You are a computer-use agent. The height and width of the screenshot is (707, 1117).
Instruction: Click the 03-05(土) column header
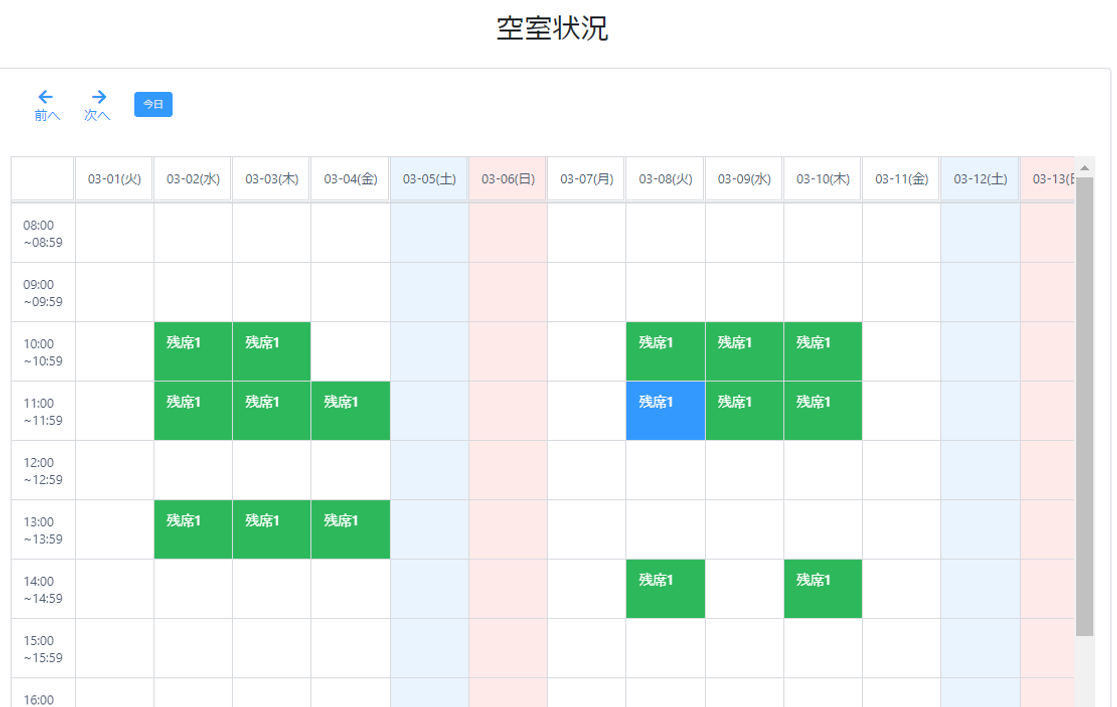point(429,179)
